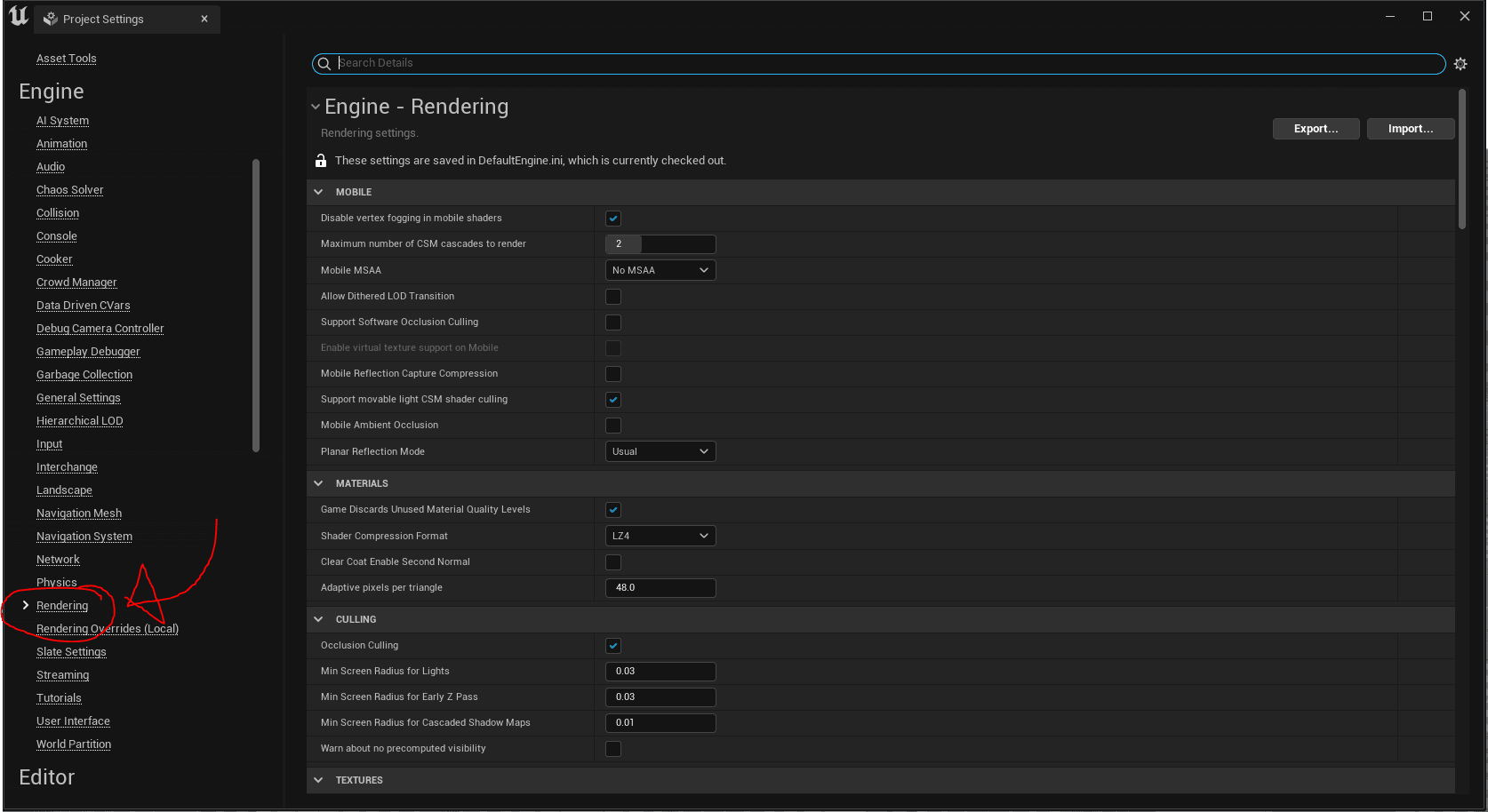The height and width of the screenshot is (812, 1488).
Task: Go to General Settings
Action: click(78, 398)
